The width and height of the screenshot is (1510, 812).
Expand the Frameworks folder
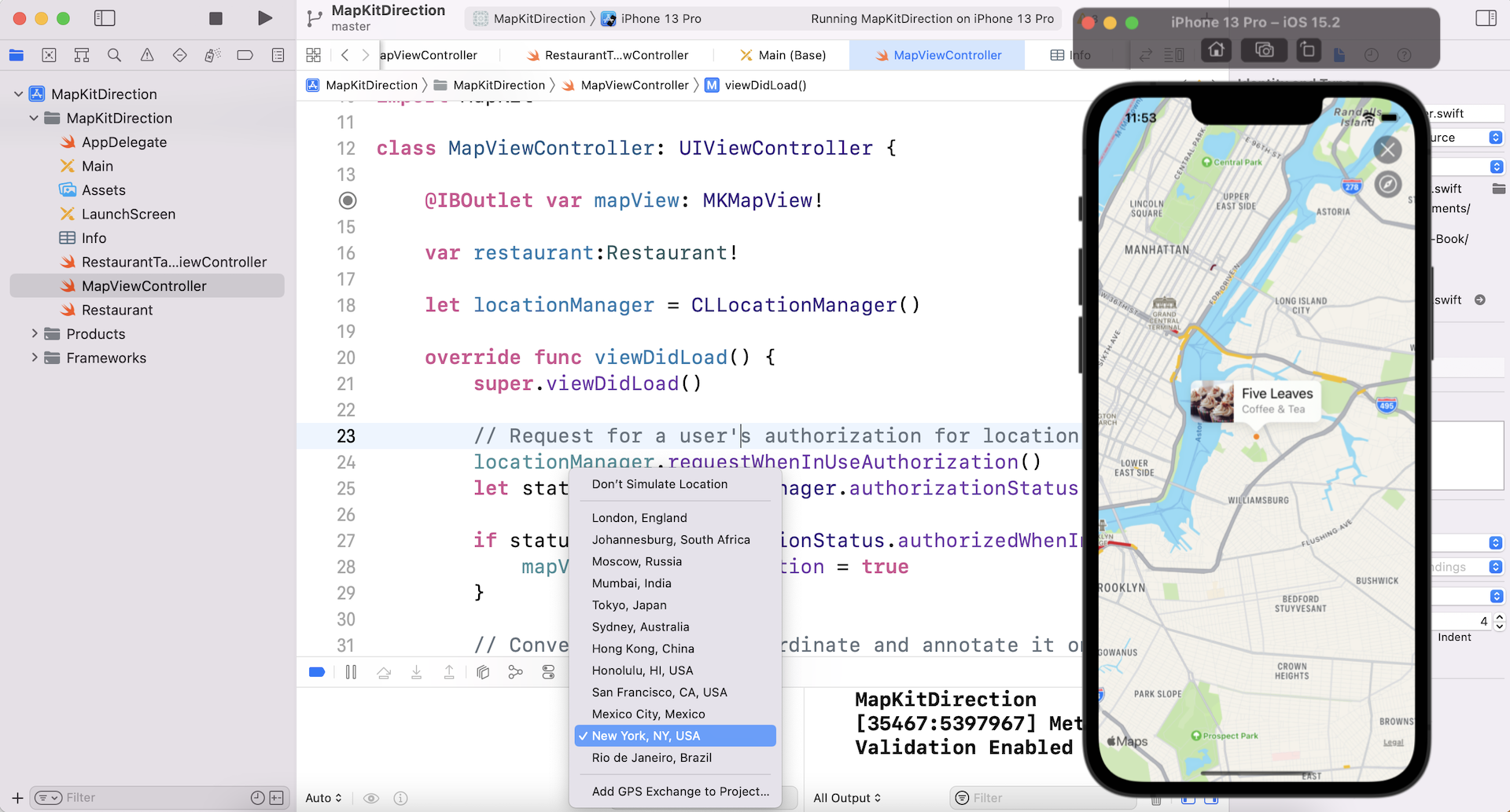click(x=35, y=358)
